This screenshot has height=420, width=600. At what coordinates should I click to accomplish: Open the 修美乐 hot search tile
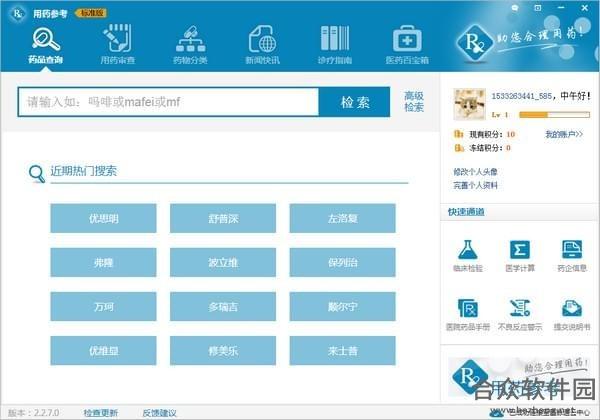223,350
